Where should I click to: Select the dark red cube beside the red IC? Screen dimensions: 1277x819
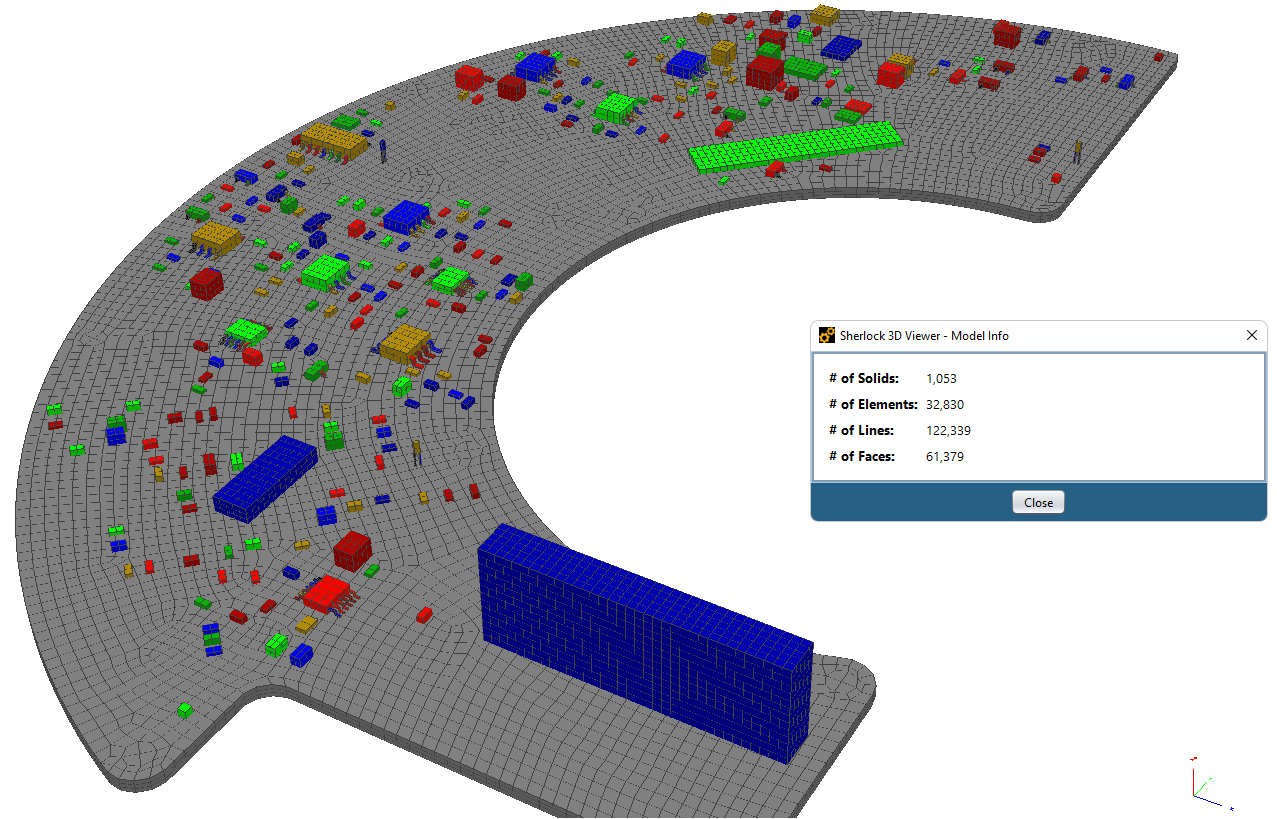coord(353,550)
